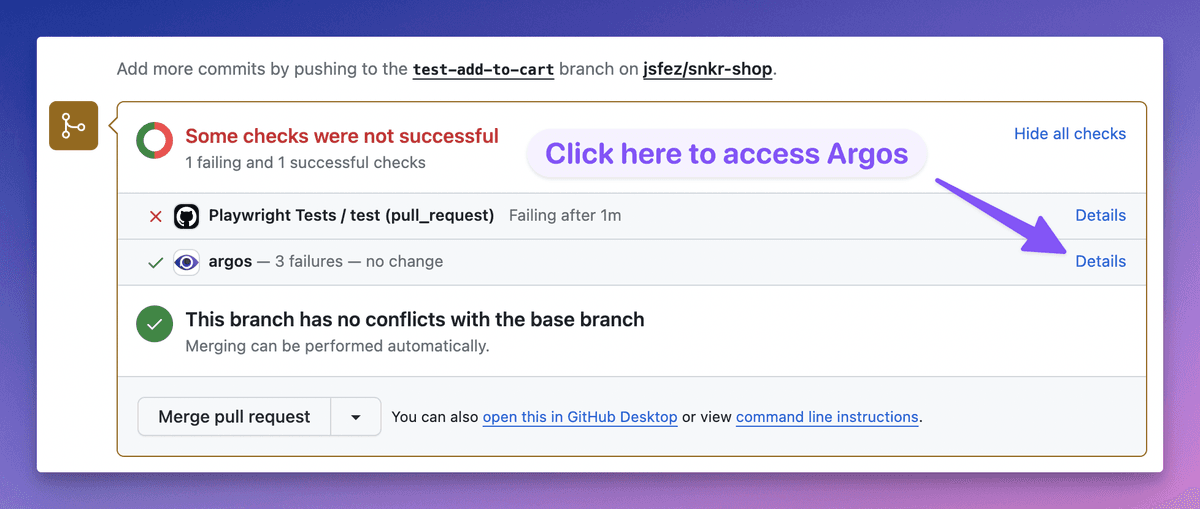Screen dimensions: 1200x509
Task: Open Details for Playwright Tests check
Action: click(1100, 215)
